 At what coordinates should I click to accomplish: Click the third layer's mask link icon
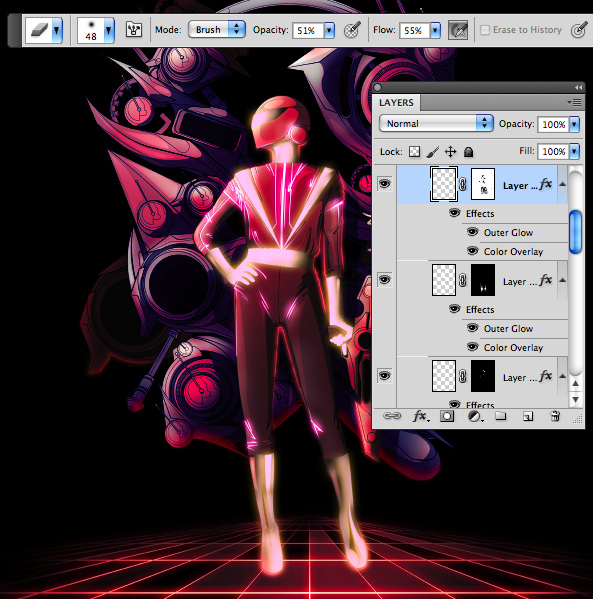(x=463, y=376)
